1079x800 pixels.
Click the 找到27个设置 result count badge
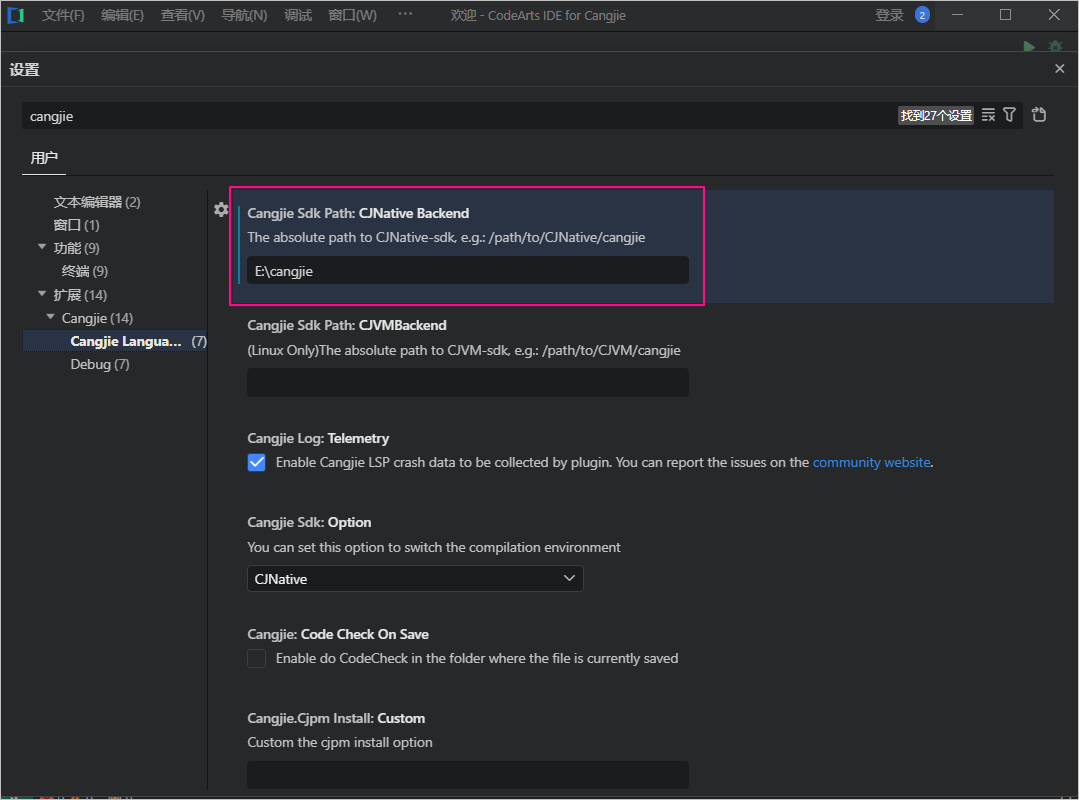936,116
